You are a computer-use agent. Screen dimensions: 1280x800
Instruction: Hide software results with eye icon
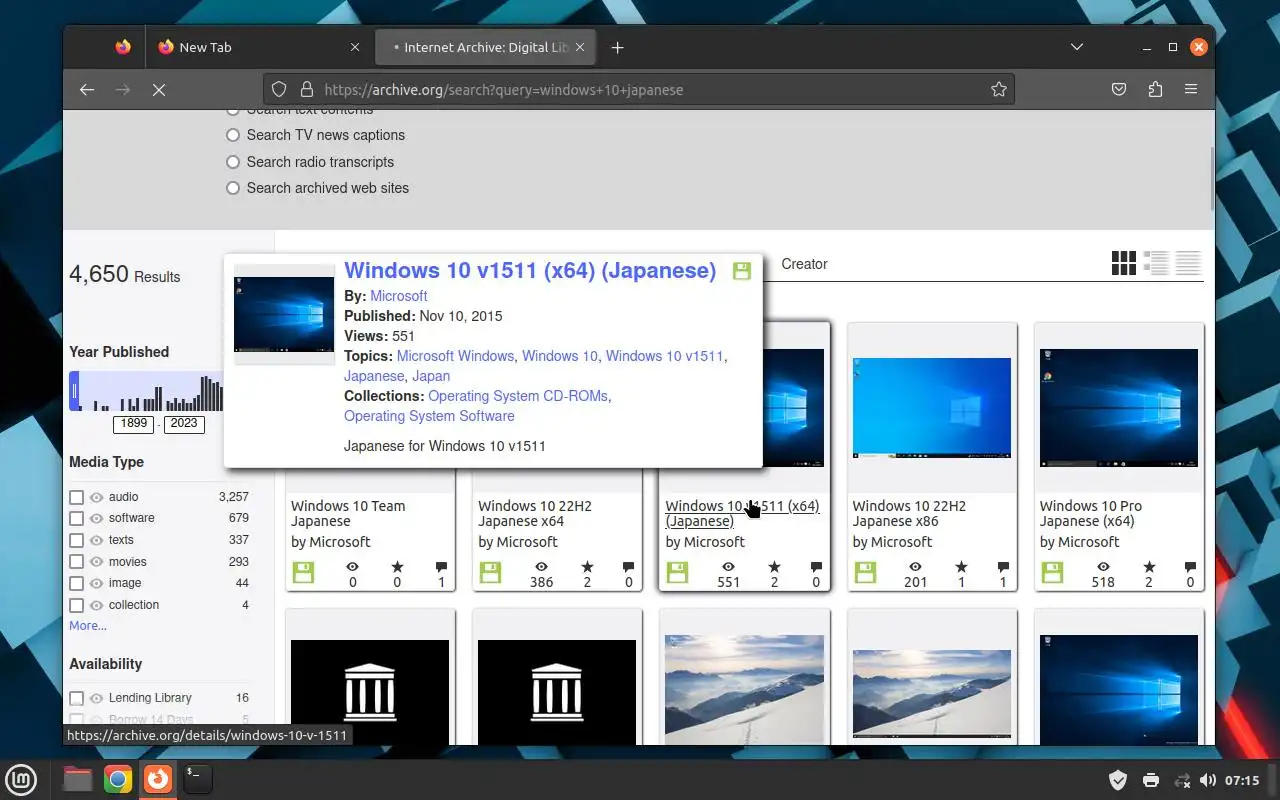tap(97, 518)
